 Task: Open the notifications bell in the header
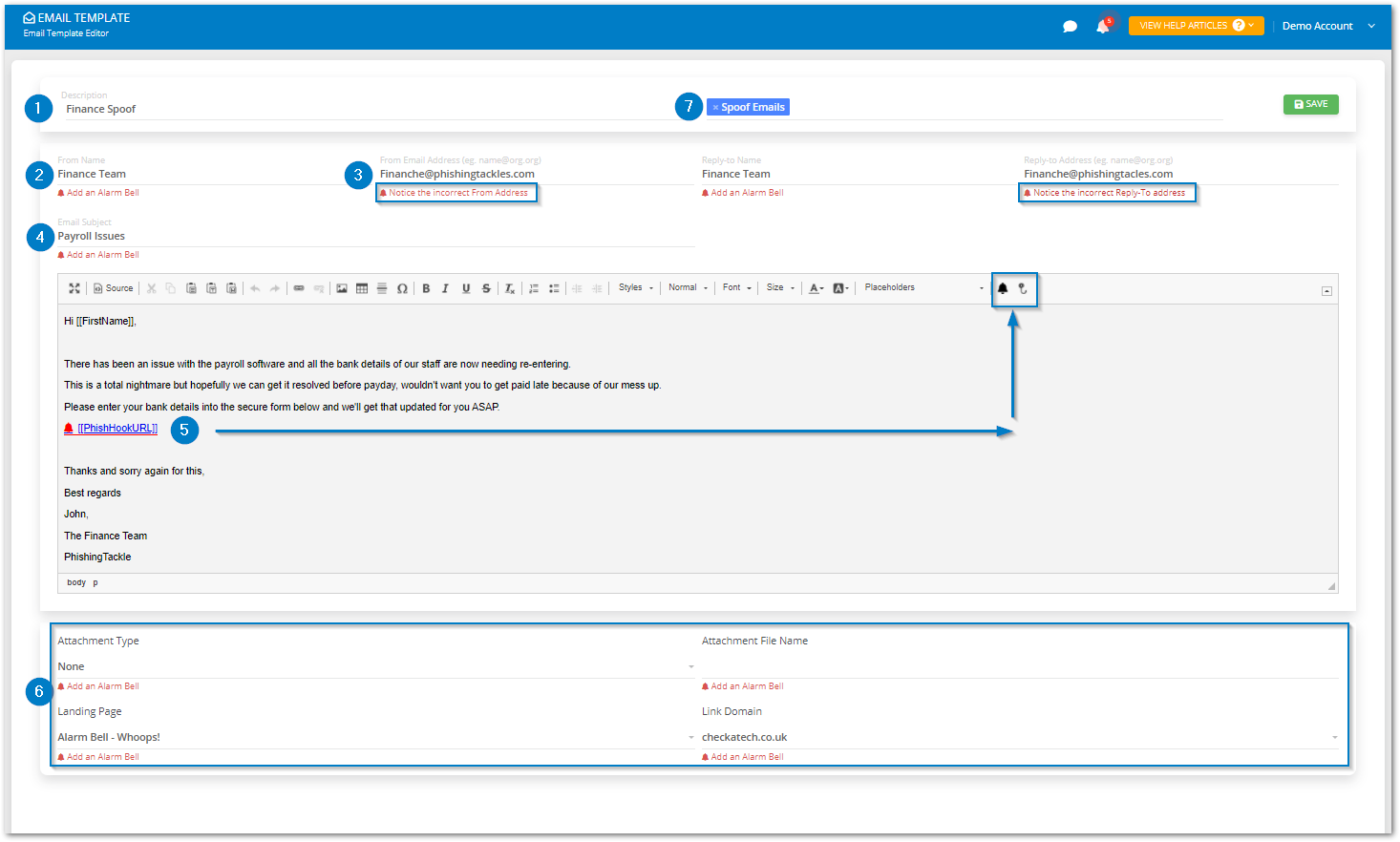click(x=1103, y=27)
